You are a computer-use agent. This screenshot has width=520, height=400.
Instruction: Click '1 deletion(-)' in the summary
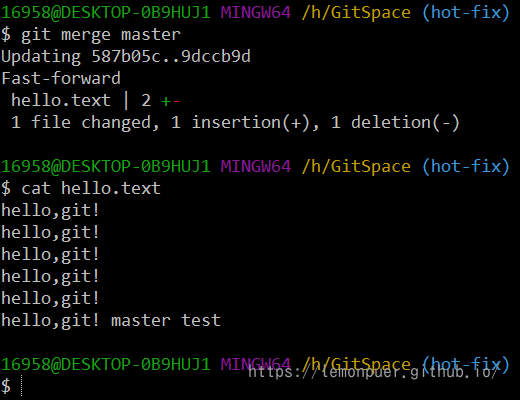[x=395, y=122]
